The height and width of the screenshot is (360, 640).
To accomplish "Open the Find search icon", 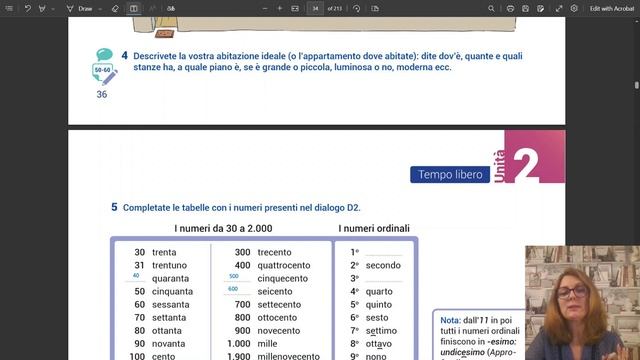I will (491, 8).
